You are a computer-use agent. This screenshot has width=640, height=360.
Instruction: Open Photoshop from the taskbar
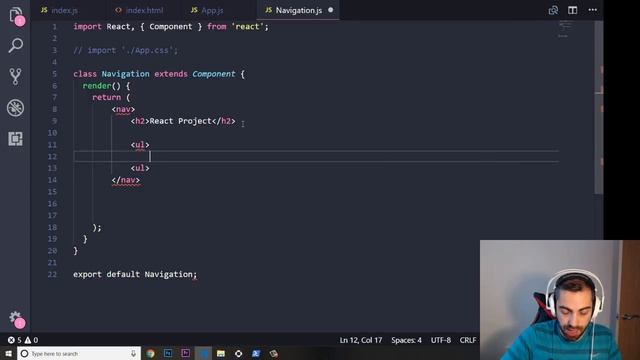point(168,353)
